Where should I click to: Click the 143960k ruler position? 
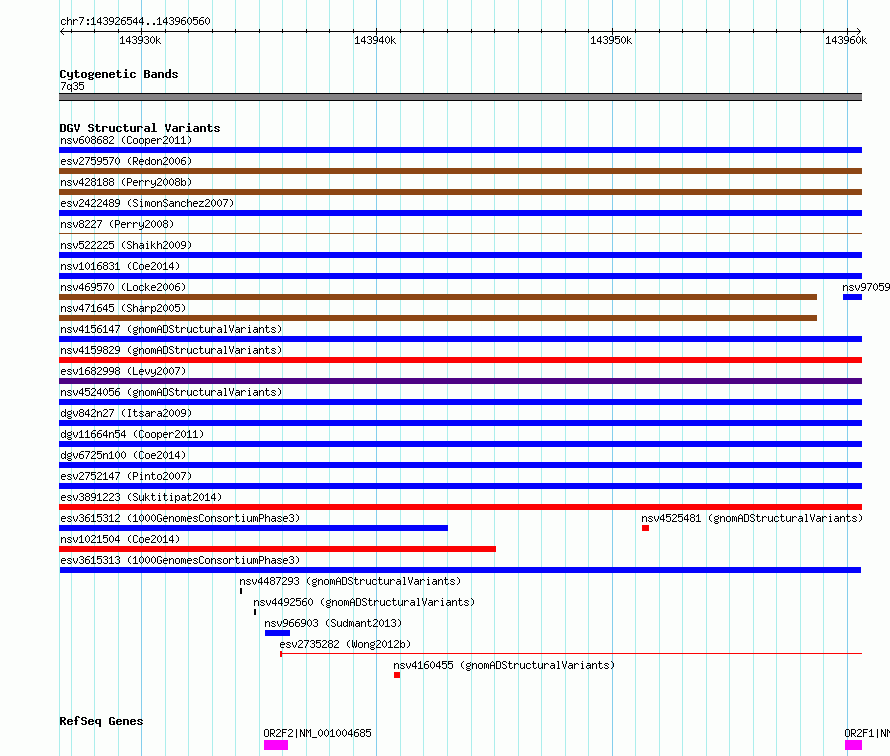(x=846, y=40)
